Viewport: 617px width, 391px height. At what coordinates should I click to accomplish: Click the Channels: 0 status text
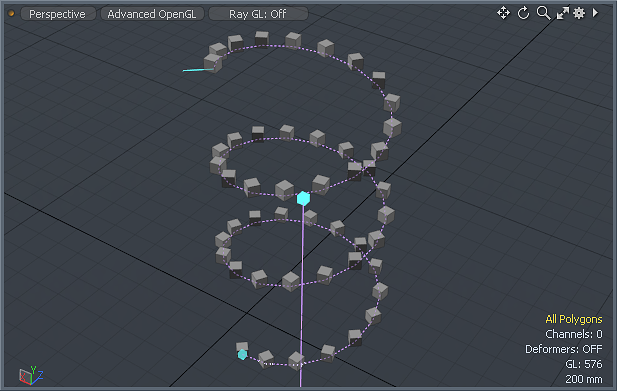click(574, 334)
